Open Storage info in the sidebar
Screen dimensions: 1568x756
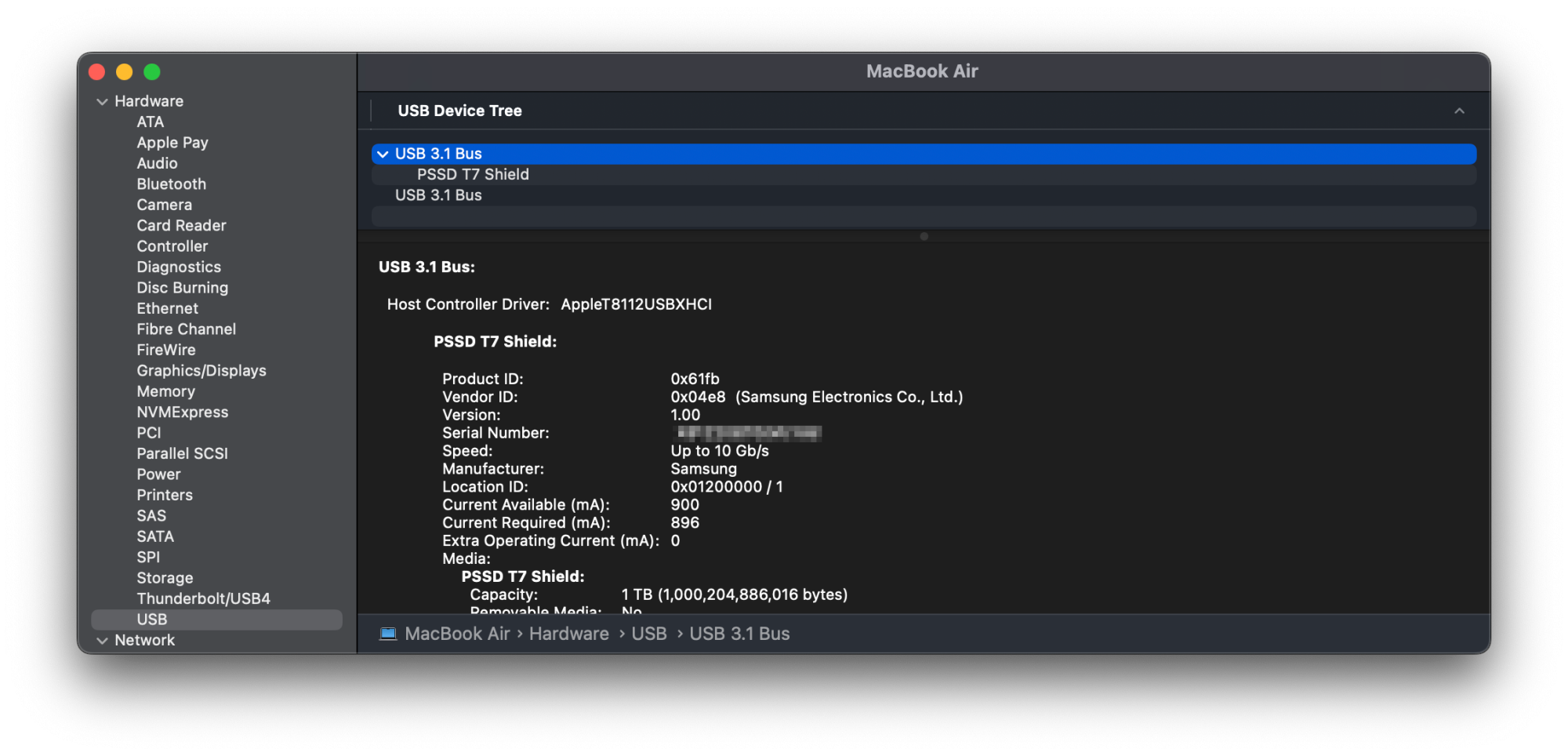[165, 578]
